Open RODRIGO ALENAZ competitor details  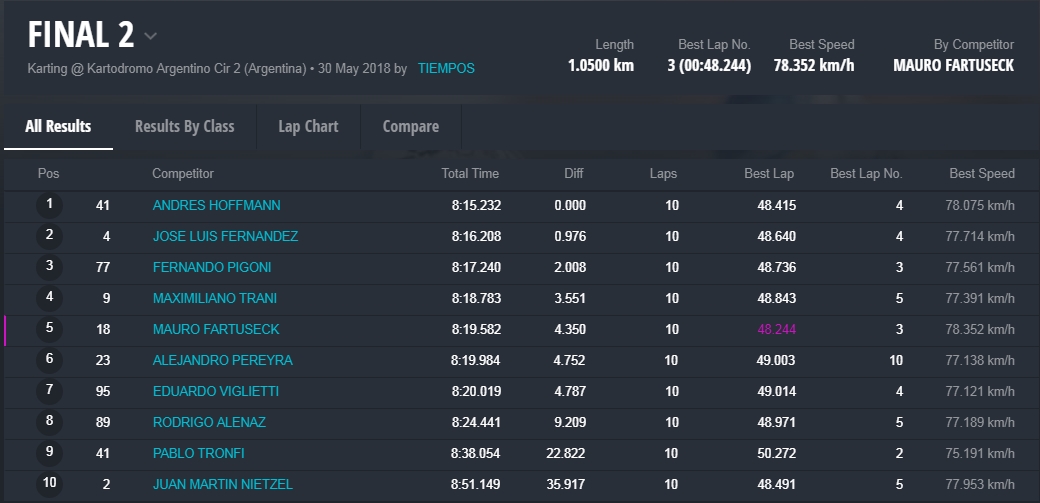pyautogui.click(x=209, y=423)
